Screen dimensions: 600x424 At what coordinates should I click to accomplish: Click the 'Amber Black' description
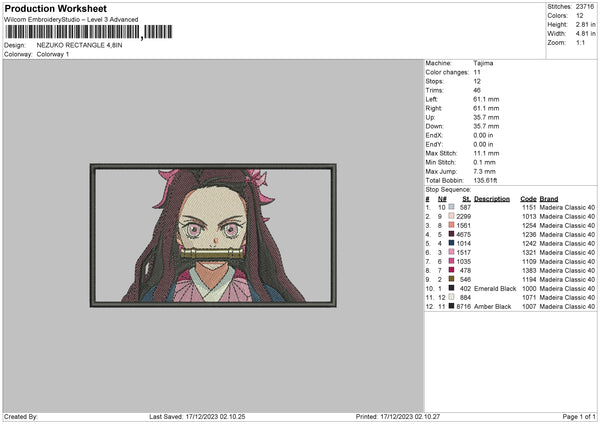click(492, 306)
